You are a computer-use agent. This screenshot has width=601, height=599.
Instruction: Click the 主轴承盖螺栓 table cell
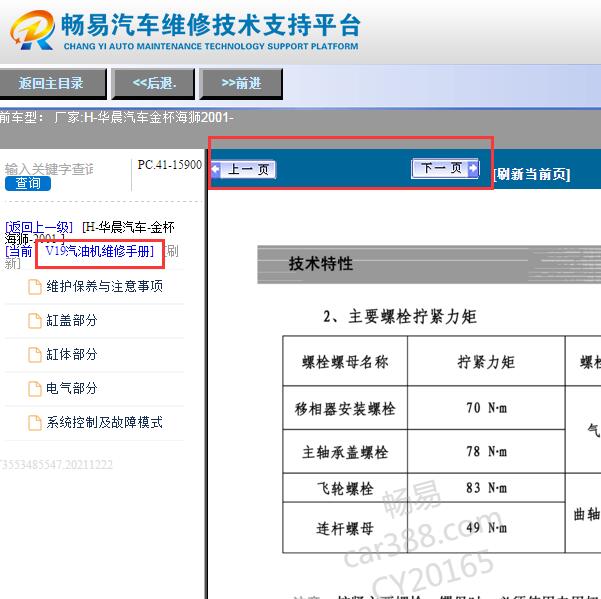pos(345,453)
